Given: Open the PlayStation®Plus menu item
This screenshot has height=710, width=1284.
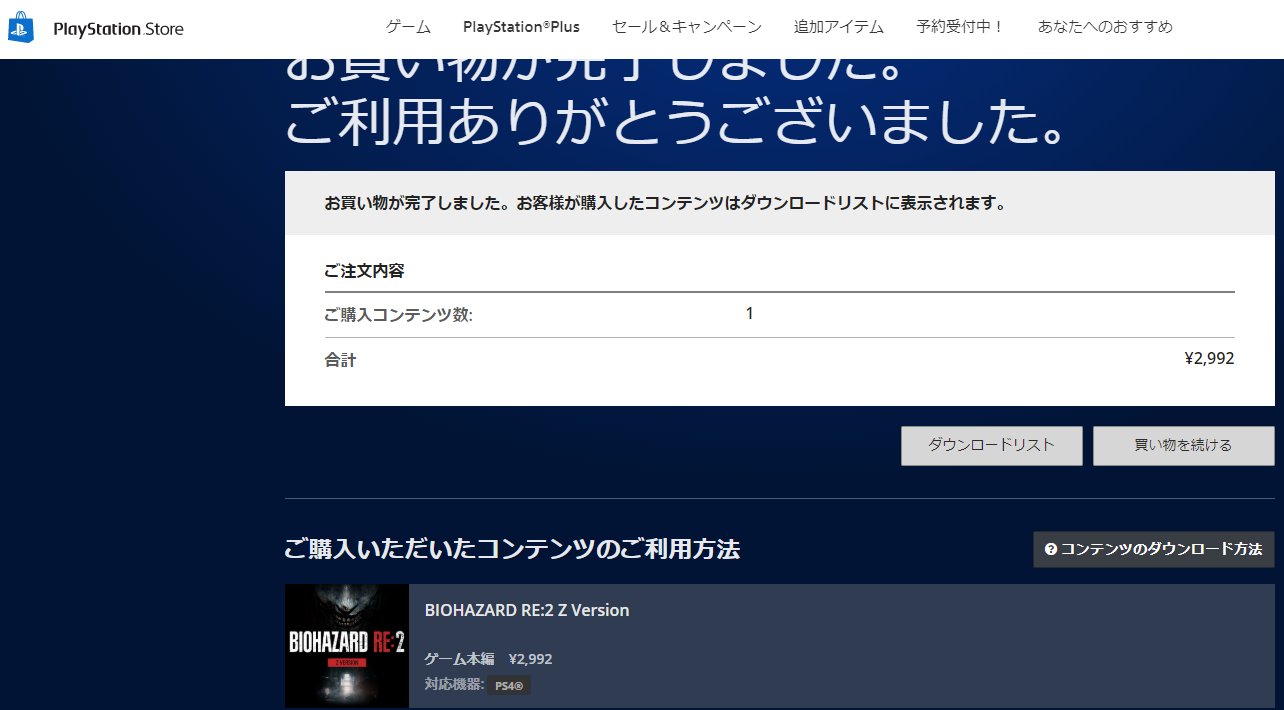Looking at the screenshot, I should pos(521,27).
